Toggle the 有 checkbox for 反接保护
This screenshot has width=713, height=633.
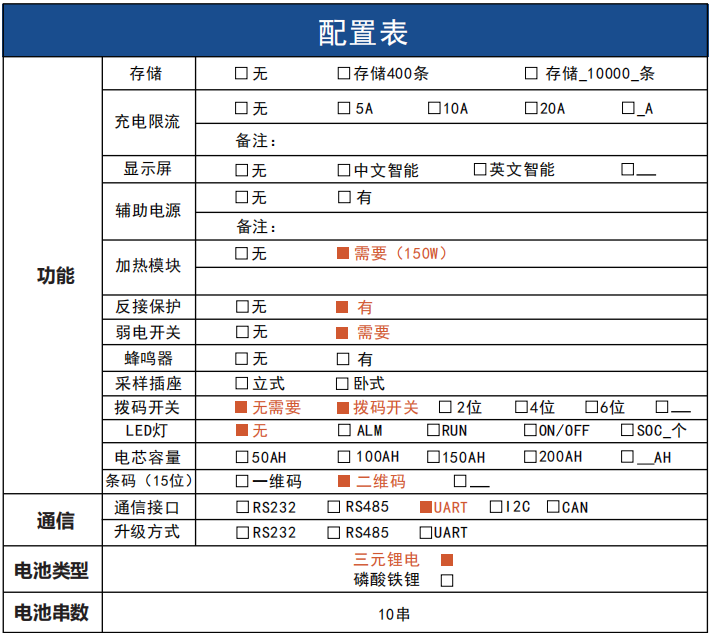[x=342, y=307]
